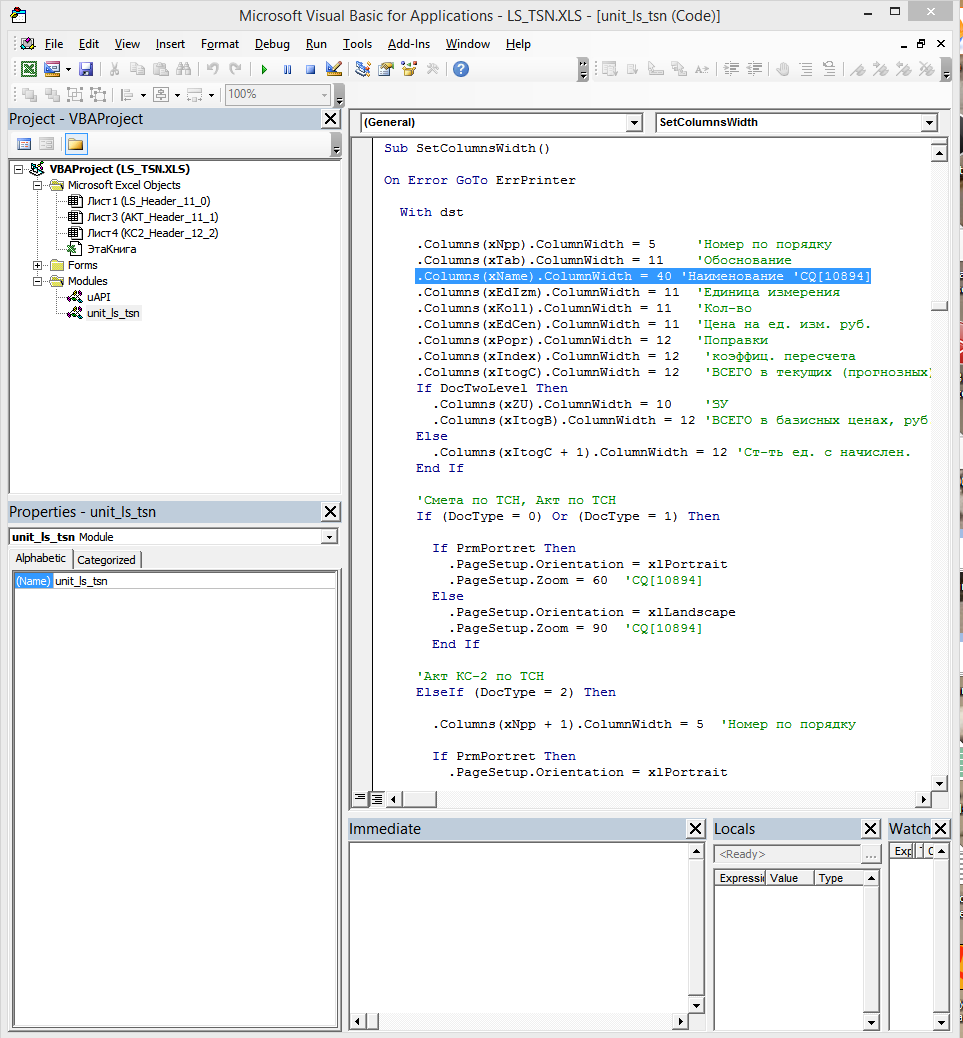
Task: Switch to the Categorized properties tab
Action: pyautogui.click(x=107, y=560)
